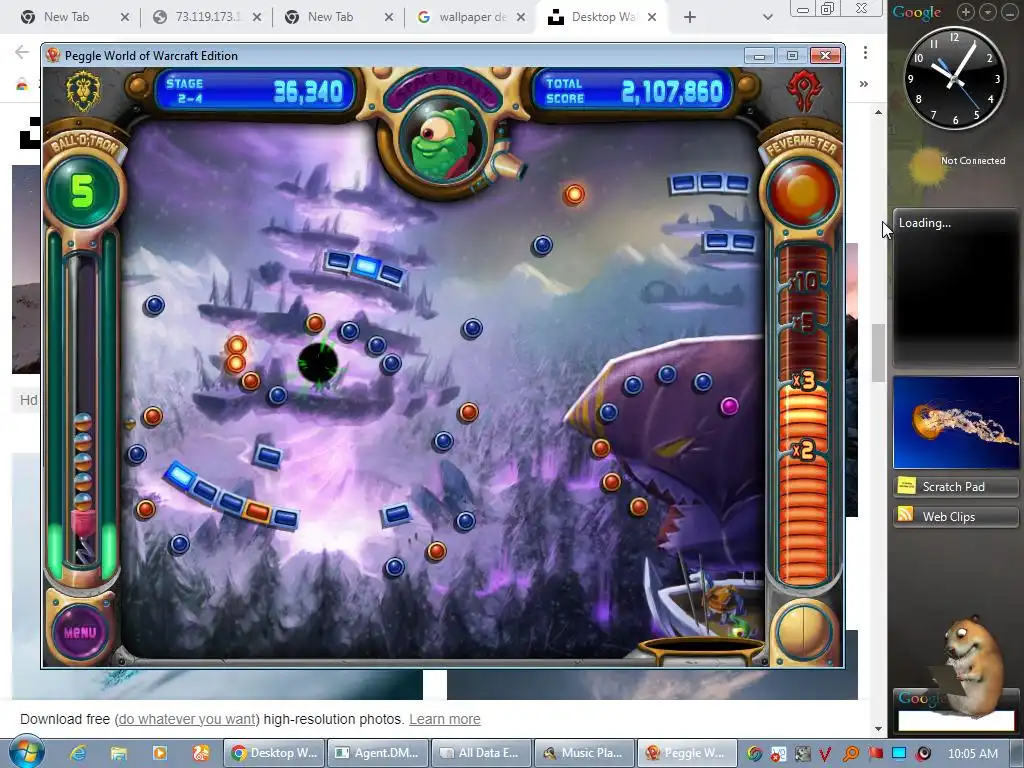Expand the Web Clips gadget
Viewport: 1024px width, 768px height.
955,517
